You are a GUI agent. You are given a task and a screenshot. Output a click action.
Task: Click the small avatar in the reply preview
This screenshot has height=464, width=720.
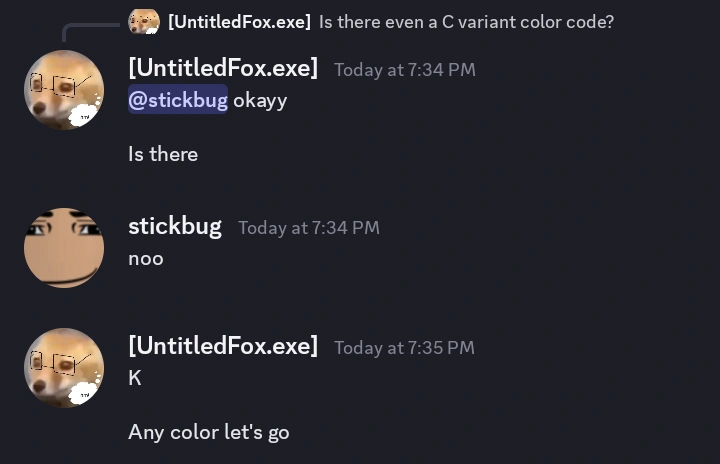(144, 21)
